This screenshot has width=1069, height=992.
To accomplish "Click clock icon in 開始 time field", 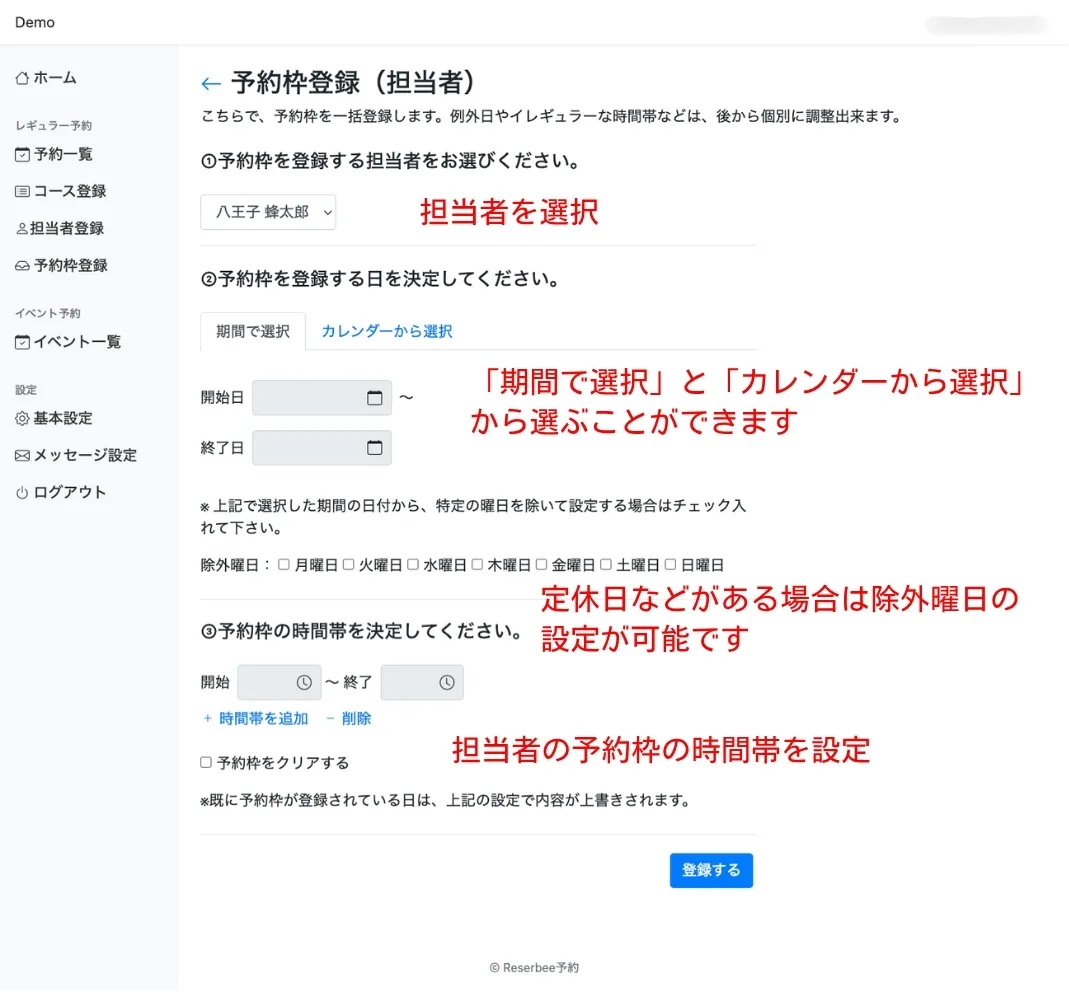I will [x=304, y=682].
